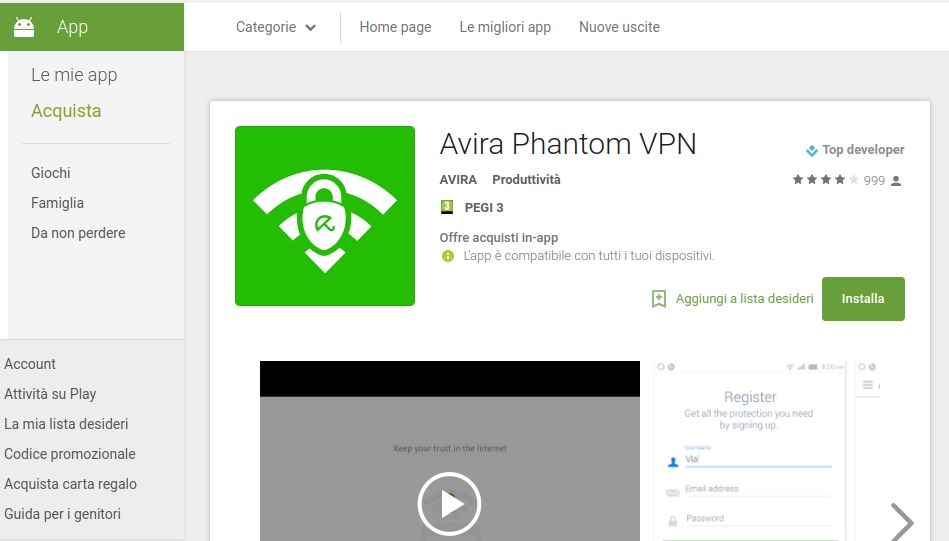Viewport: 949px width, 541px height.
Task: Open Da non perdere section
Action: click(x=78, y=233)
